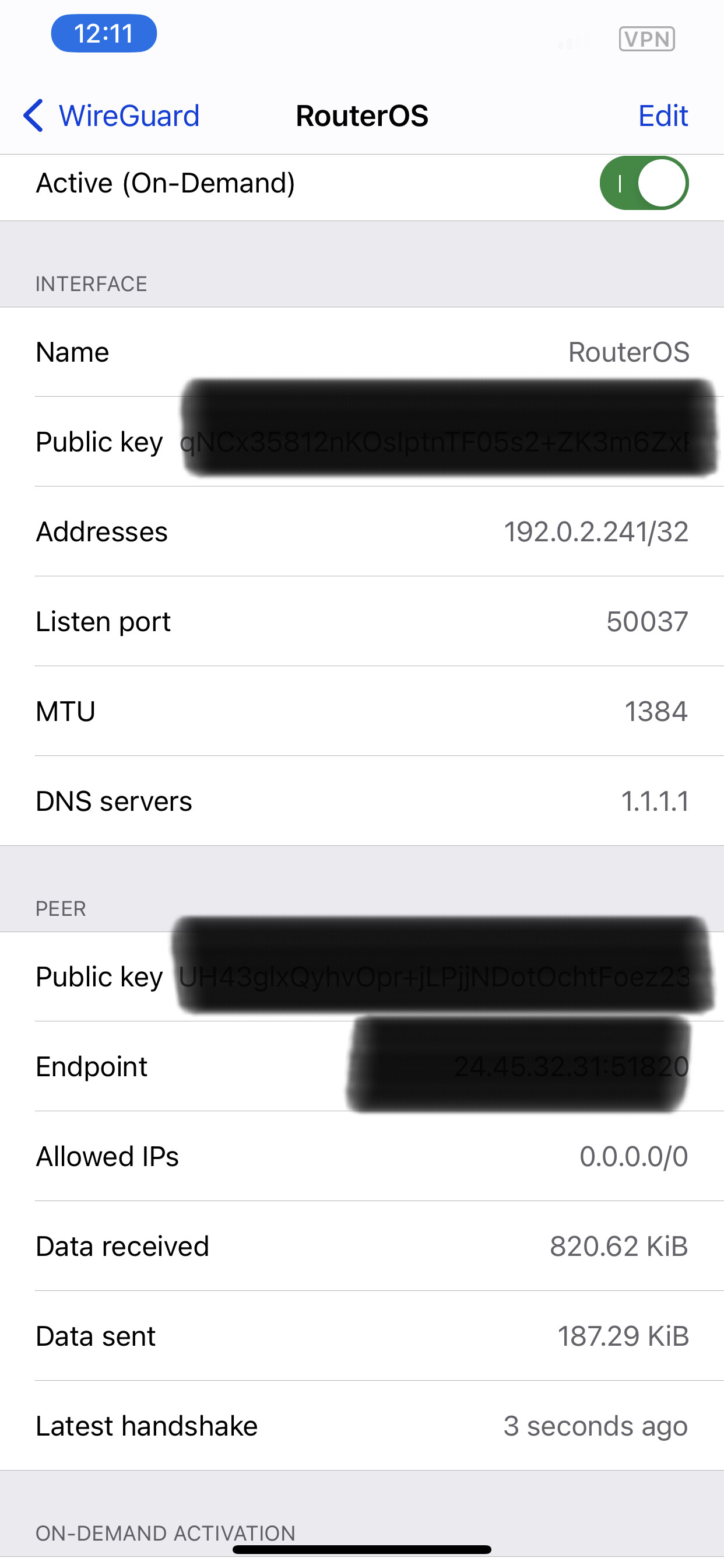
Task: Tap the Latest handshake row
Action: tap(362, 1426)
